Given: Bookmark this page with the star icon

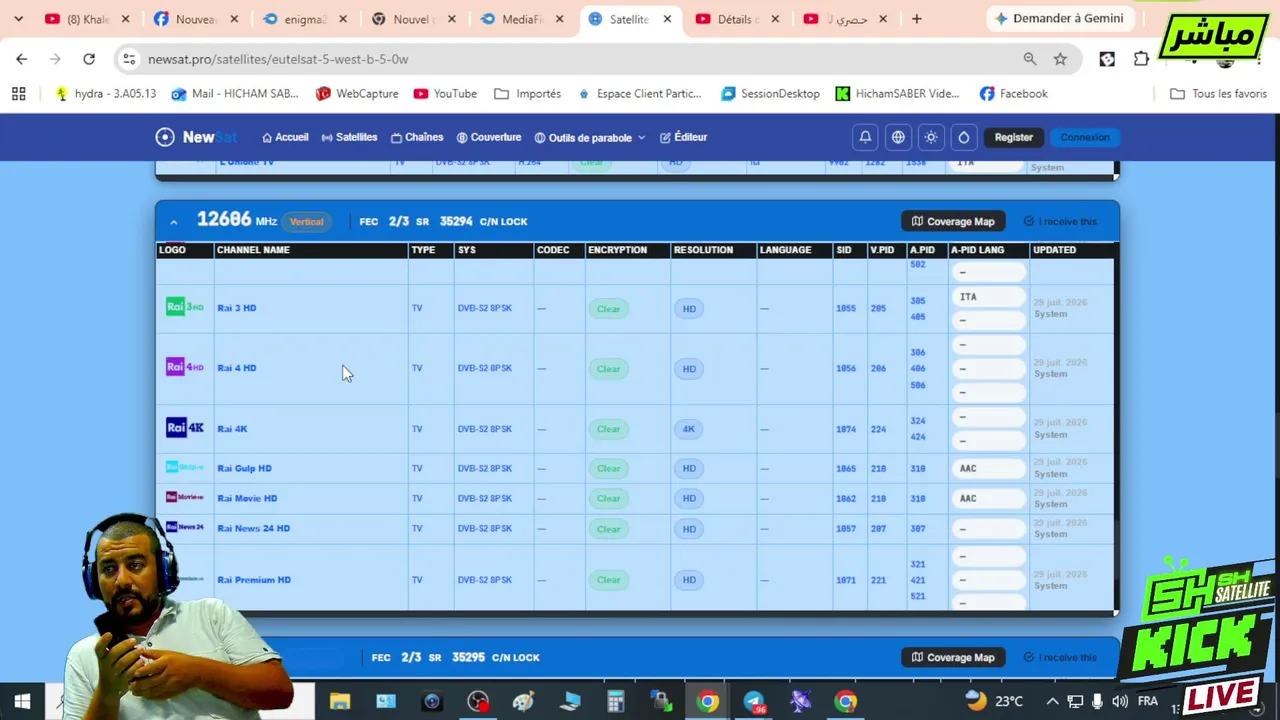Looking at the screenshot, I should click(x=1060, y=59).
